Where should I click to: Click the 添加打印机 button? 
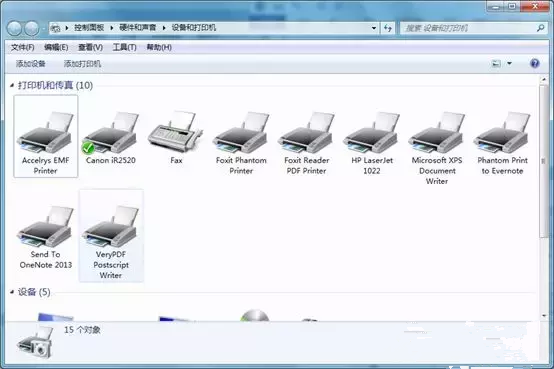[x=82, y=64]
